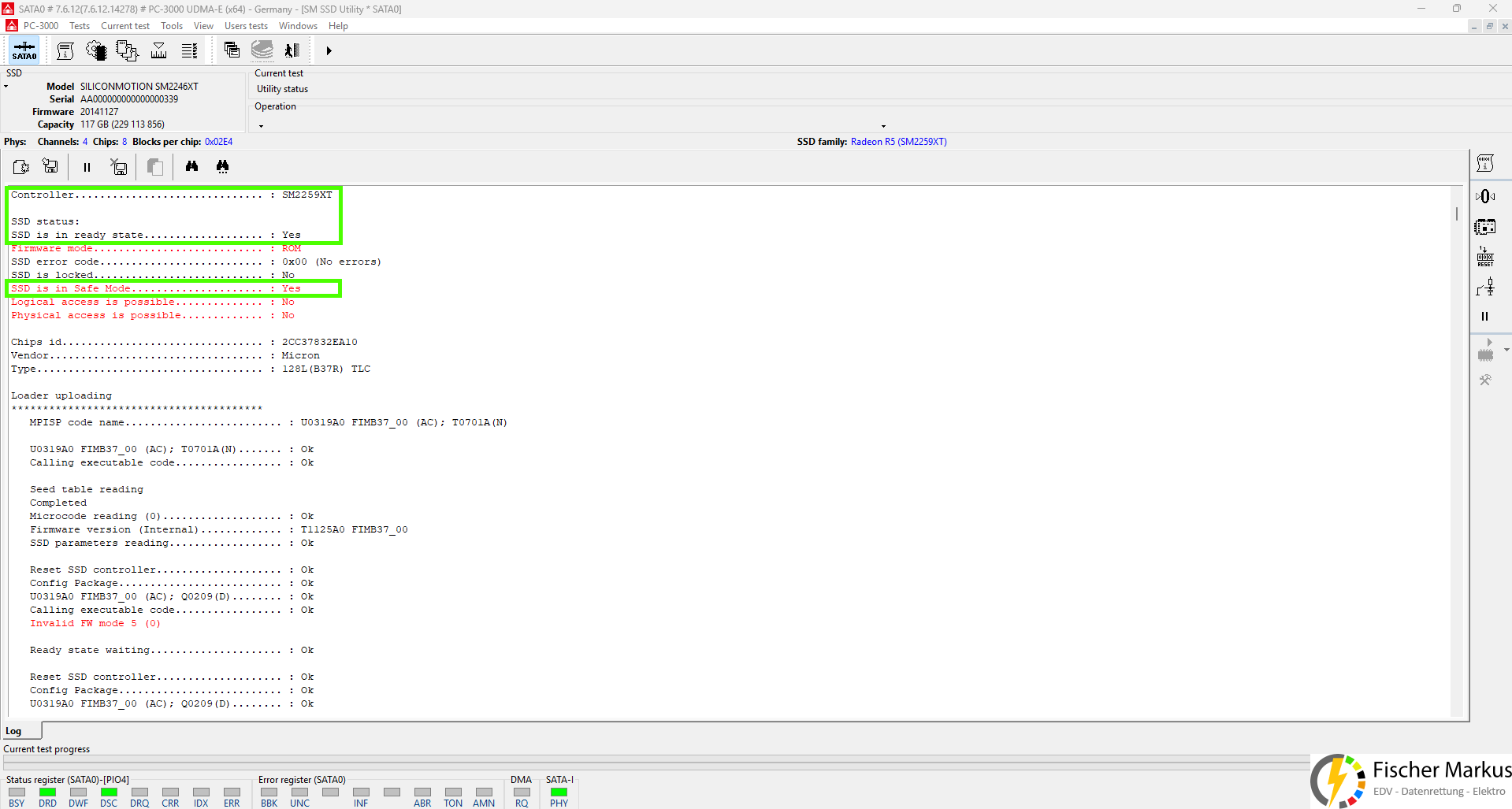Open the Tools menu

pos(172,26)
